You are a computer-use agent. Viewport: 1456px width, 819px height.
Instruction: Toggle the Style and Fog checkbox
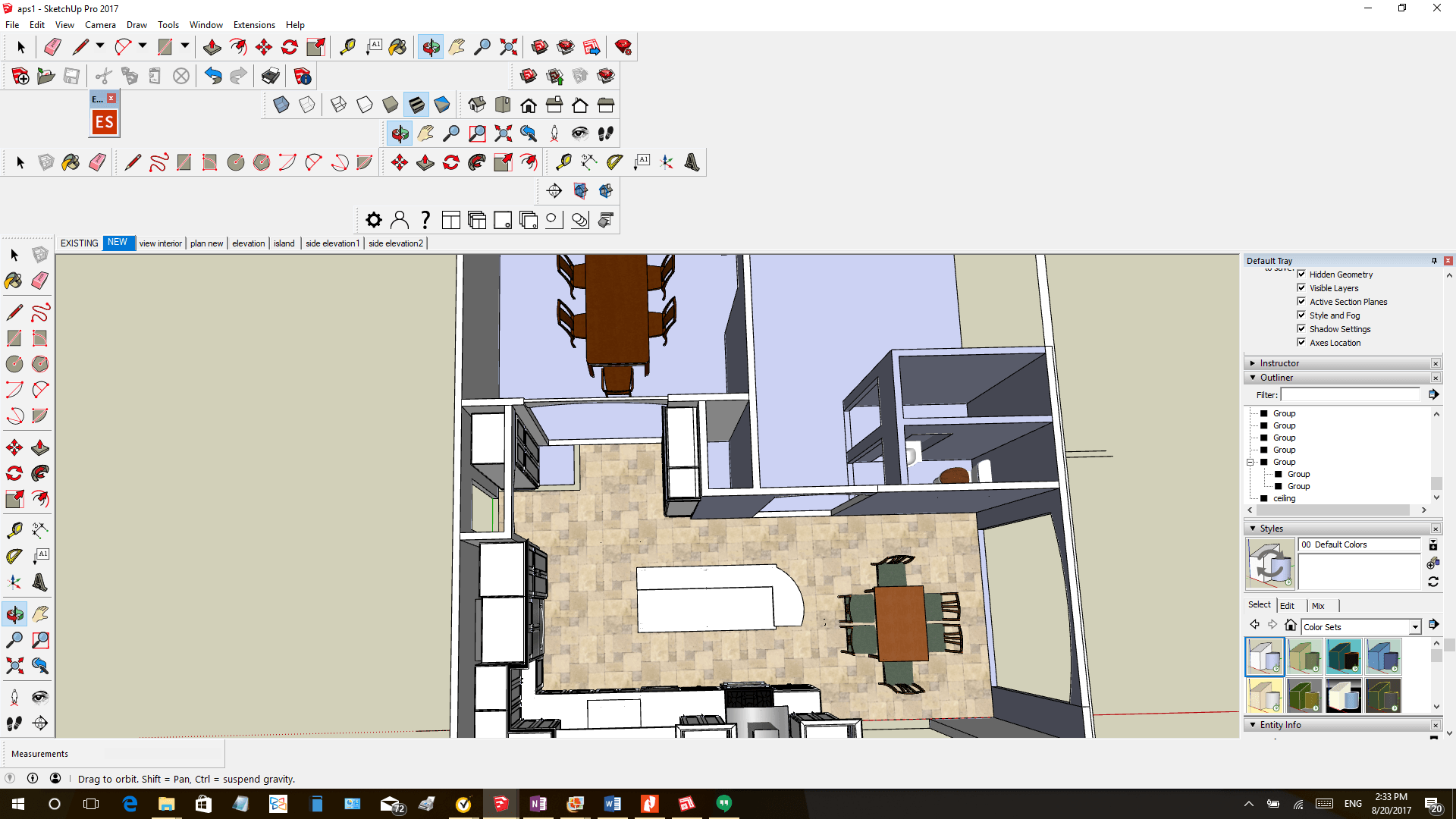point(1301,315)
